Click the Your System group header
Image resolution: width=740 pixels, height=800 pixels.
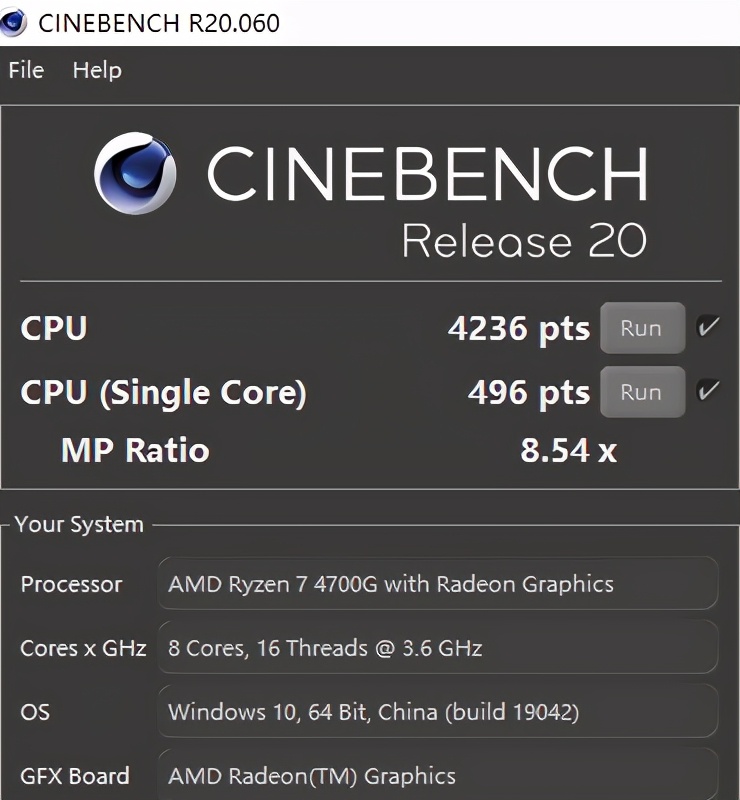[x=79, y=524]
